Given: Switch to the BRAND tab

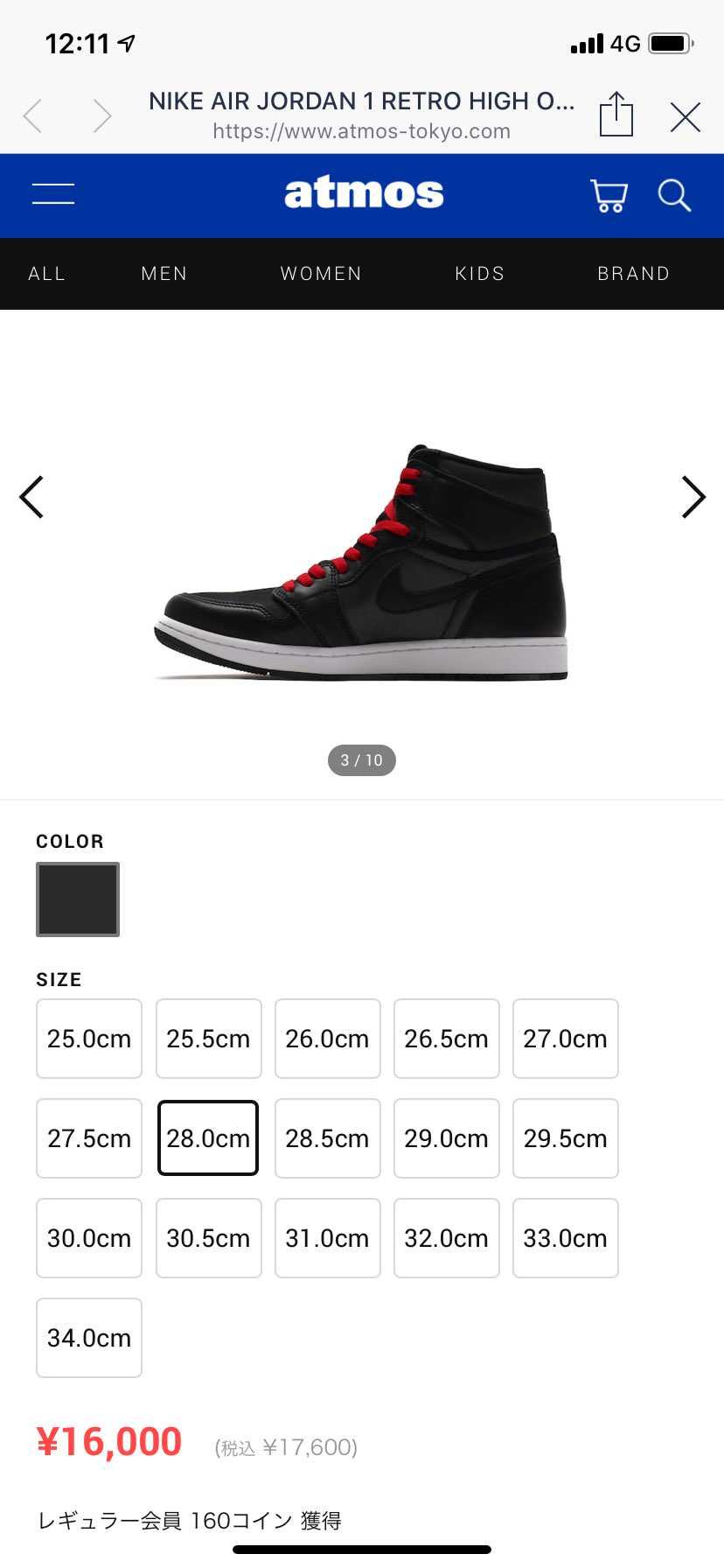Looking at the screenshot, I should point(634,274).
